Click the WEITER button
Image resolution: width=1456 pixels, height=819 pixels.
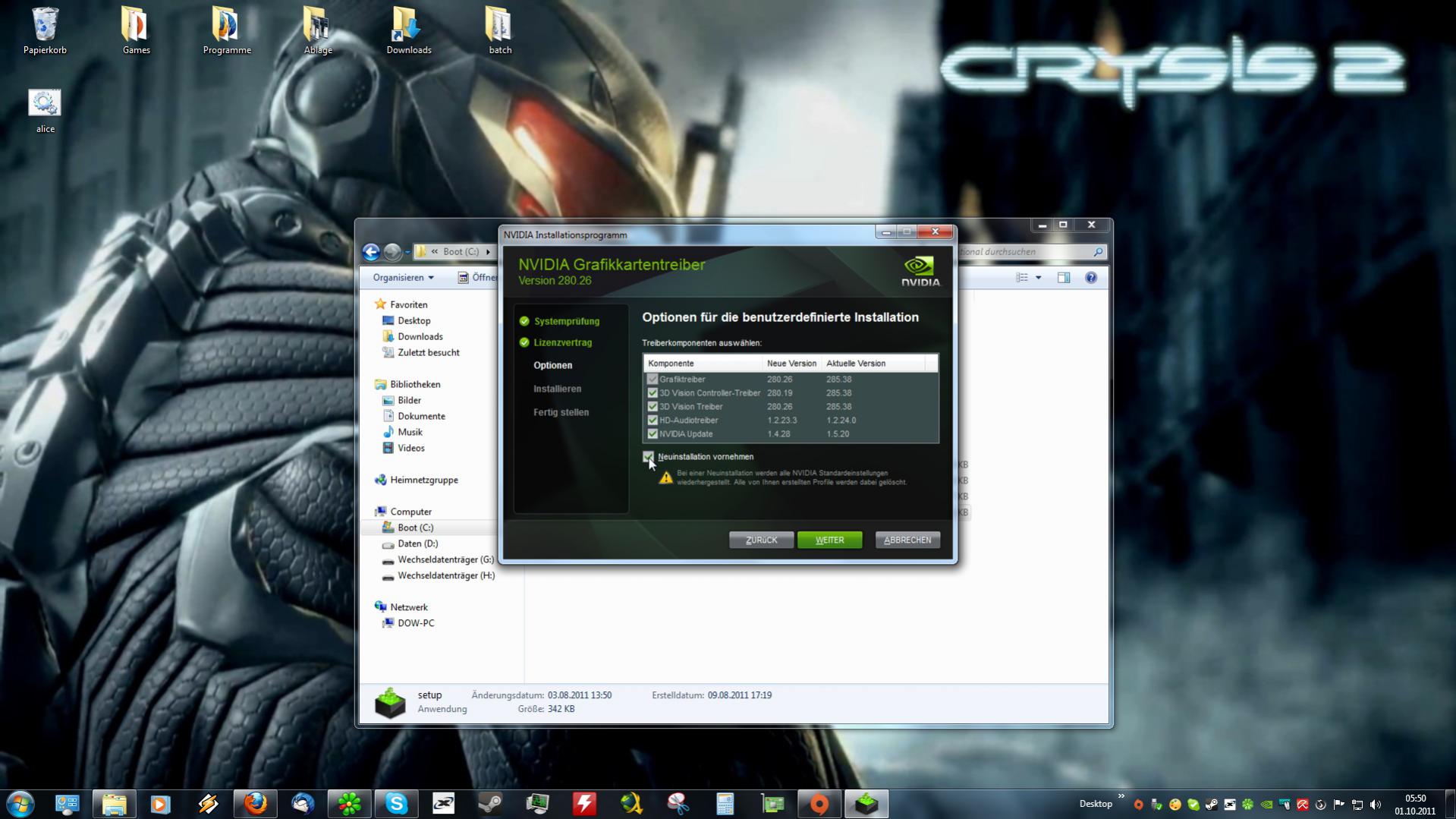pos(829,540)
